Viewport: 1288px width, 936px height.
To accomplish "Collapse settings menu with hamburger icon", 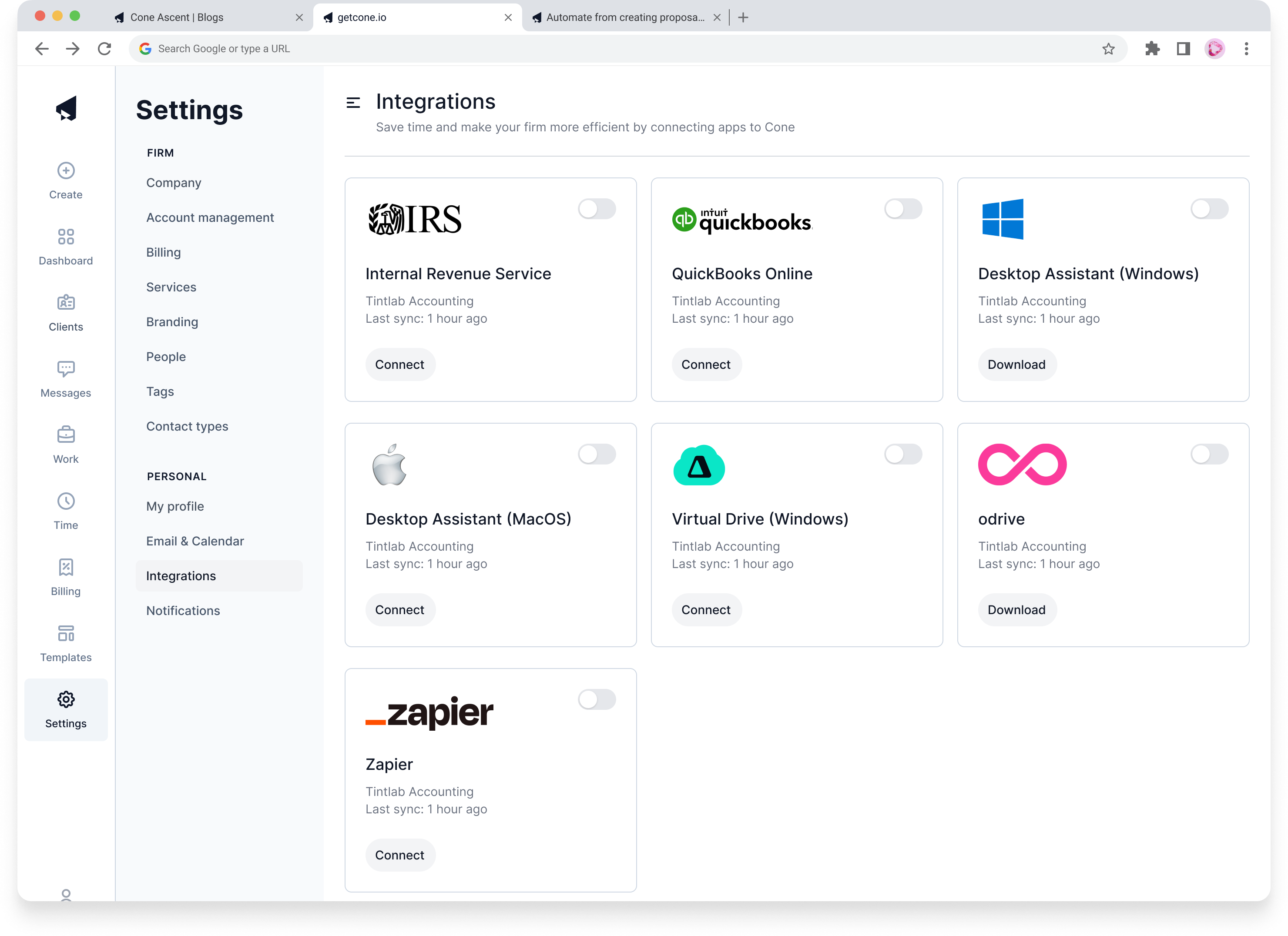I will (x=353, y=103).
